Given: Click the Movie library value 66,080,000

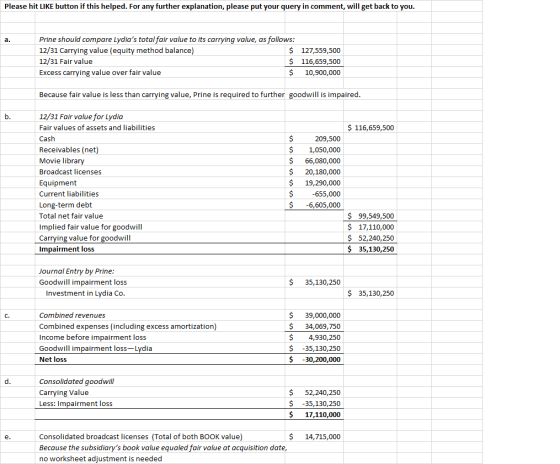Looking at the screenshot, I should click(314, 161).
